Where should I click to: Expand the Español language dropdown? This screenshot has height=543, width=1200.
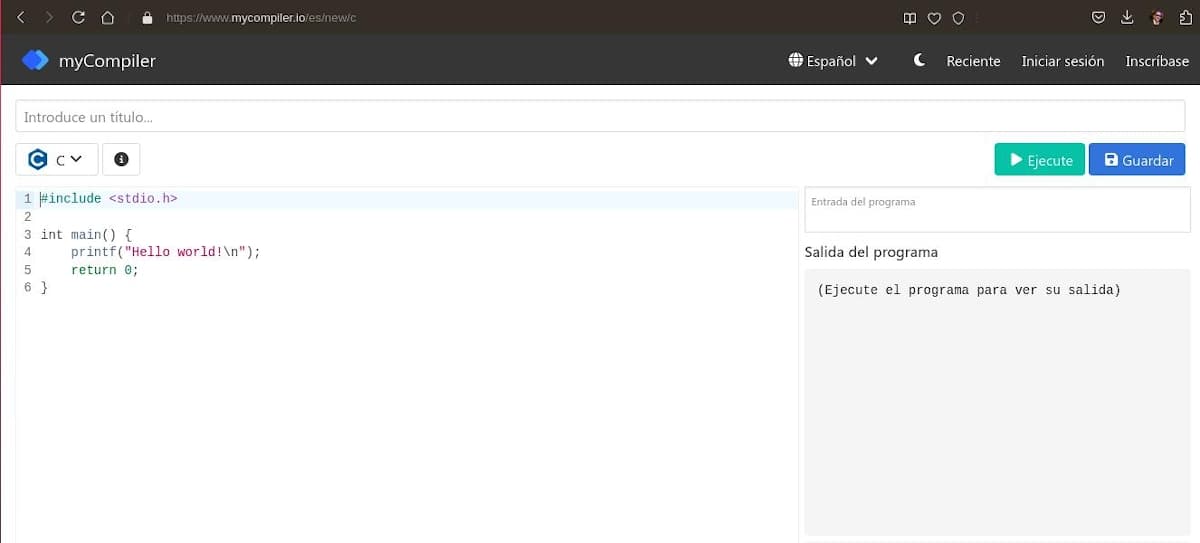(x=833, y=61)
